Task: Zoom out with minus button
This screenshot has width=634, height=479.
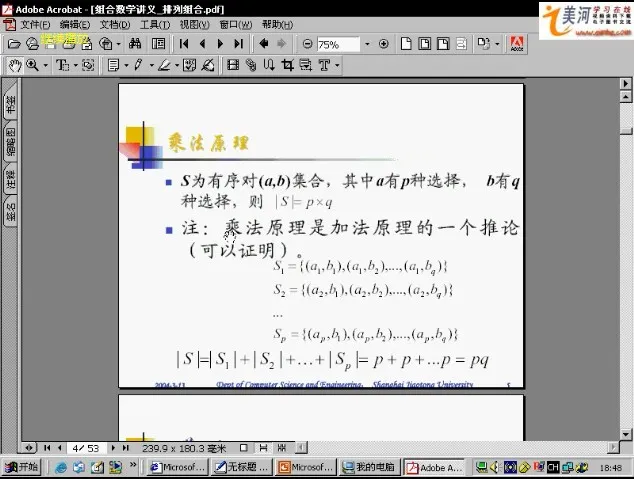Action: pyautogui.click(x=307, y=44)
